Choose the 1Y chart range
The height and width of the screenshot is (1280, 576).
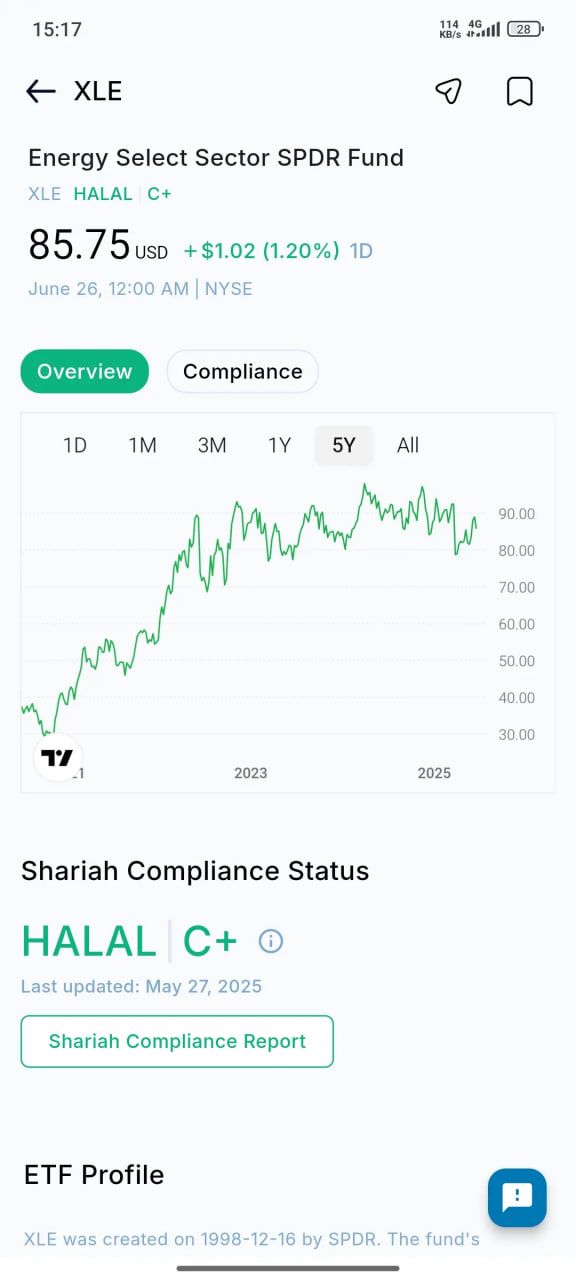click(280, 445)
